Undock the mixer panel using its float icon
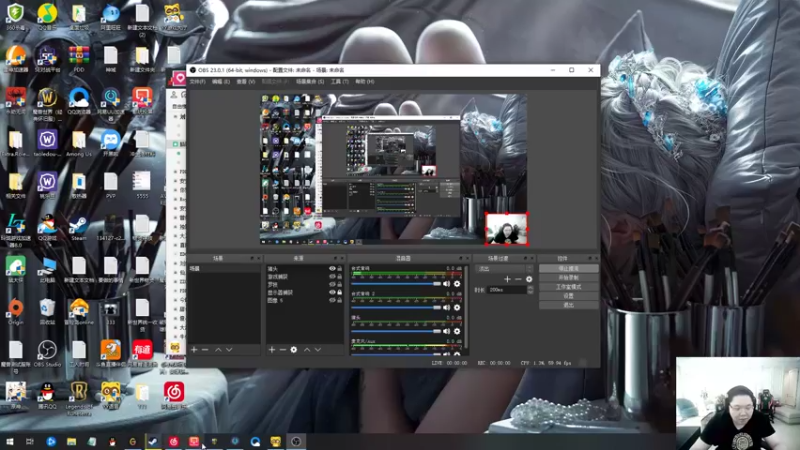This screenshot has width=800, height=450. 461,259
